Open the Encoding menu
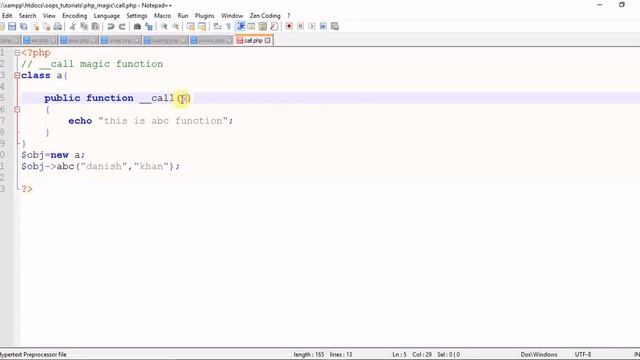 [74, 16]
